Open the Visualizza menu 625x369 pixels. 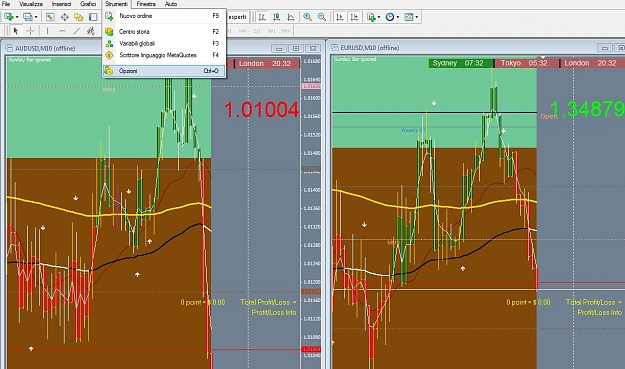click(x=31, y=4)
